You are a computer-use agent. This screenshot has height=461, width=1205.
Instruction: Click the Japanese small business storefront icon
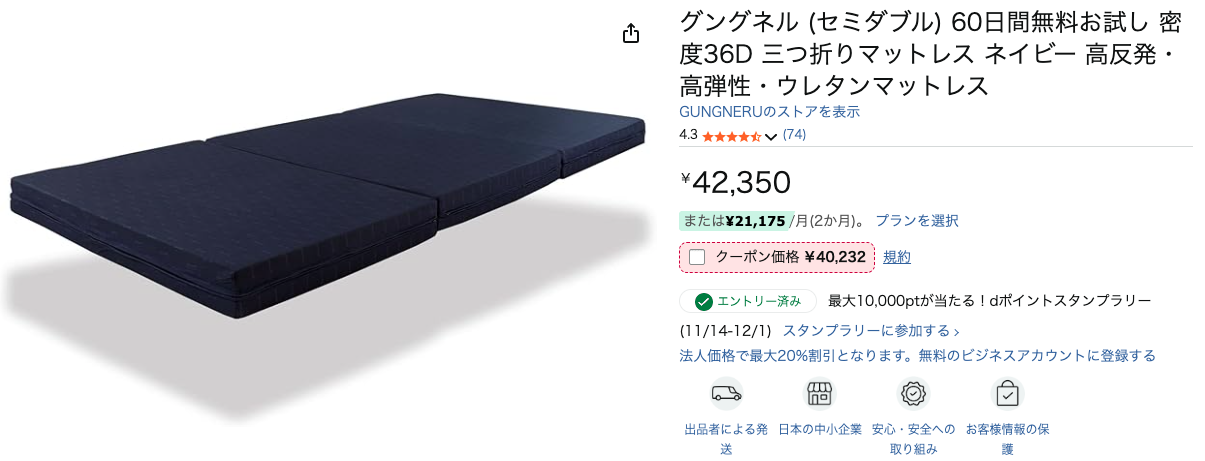(x=820, y=393)
